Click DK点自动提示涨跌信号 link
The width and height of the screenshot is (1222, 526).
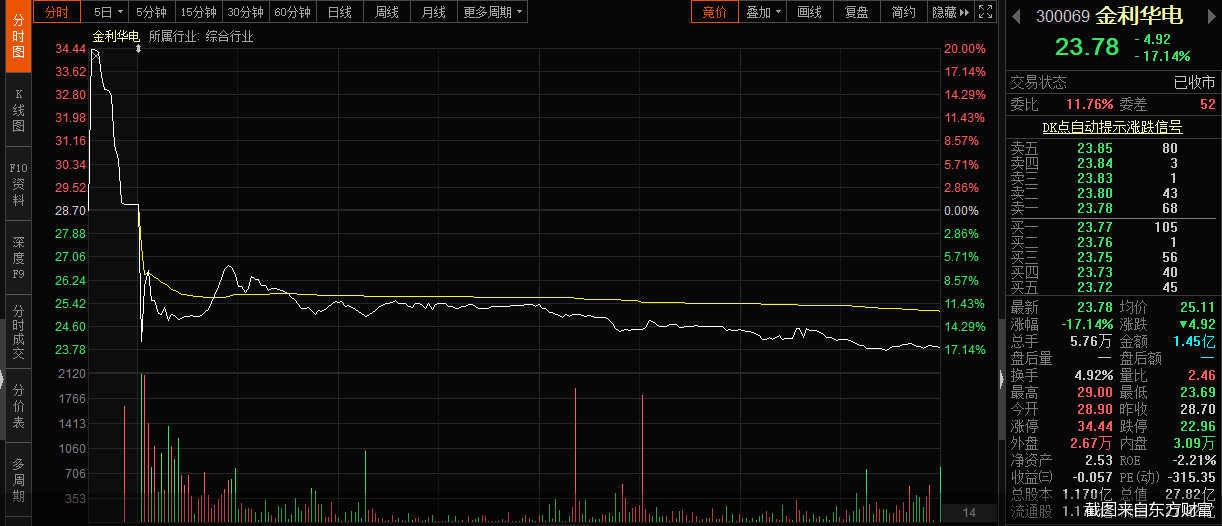[x=1112, y=127]
